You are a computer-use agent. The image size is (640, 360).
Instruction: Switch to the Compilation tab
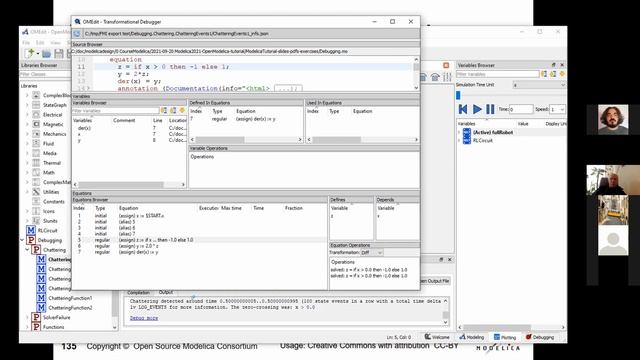[138, 293]
